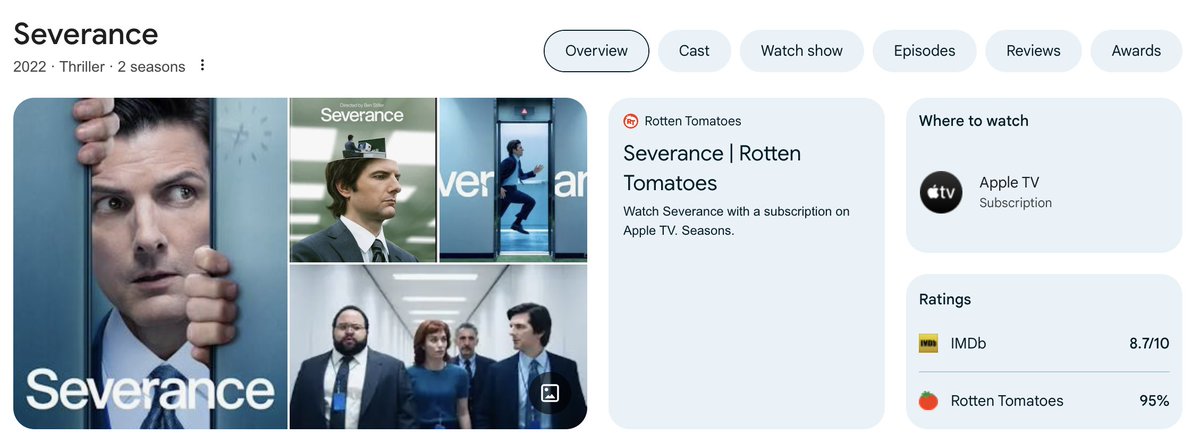Open the large Severance poster with peeking man
The image size is (1200, 443).
[x=150, y=263]
